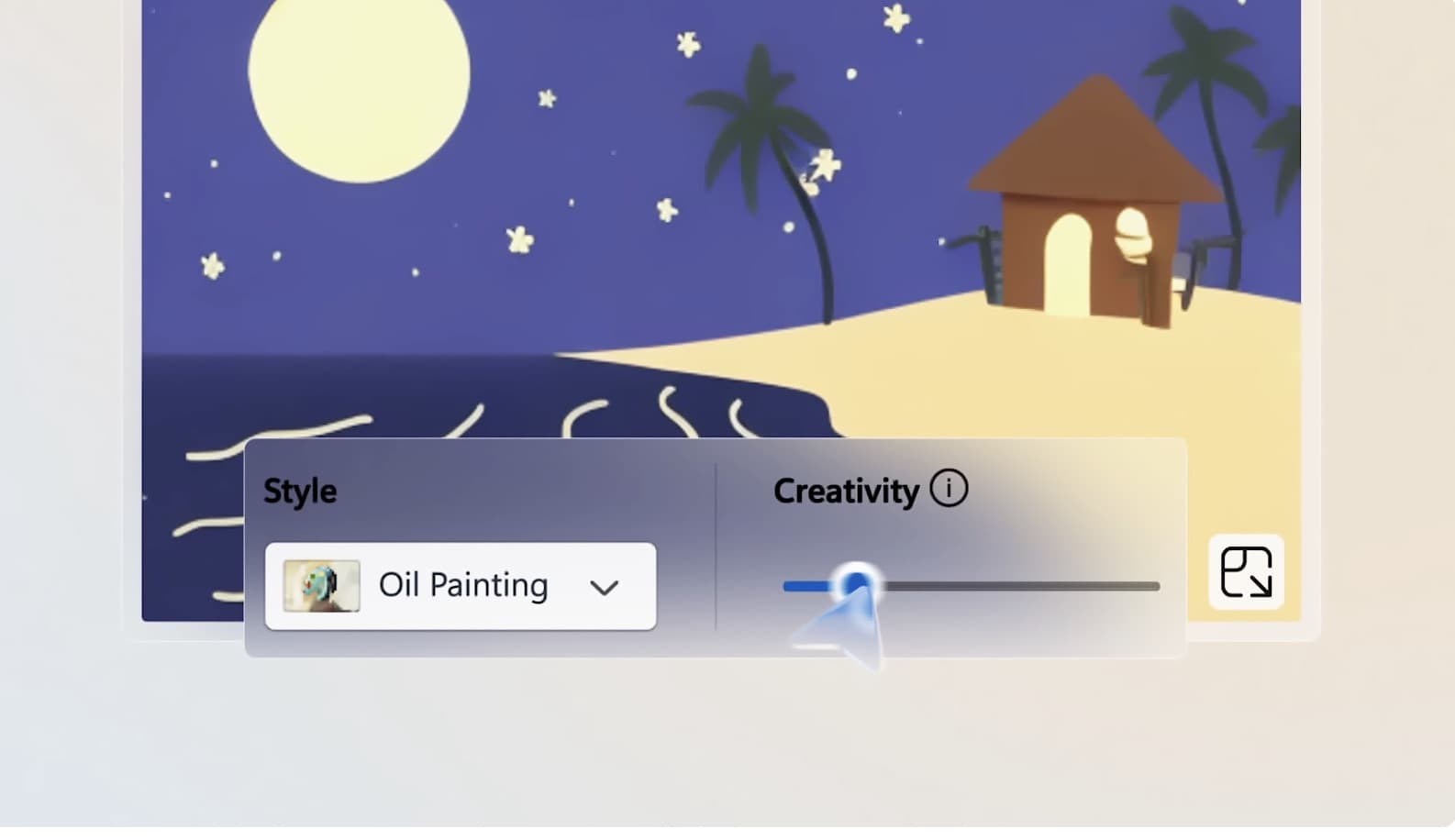Click the middle of the Creativity slider track

tap(972, 586)
